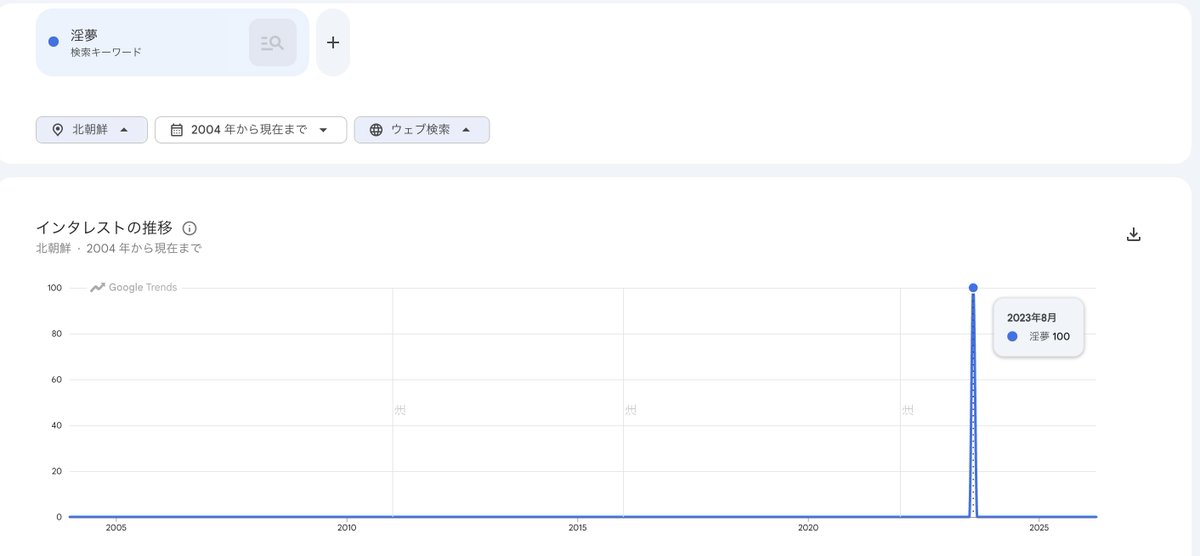
Task: Click the 淫夢 100 value in the tooltip
Action: (1049, 337)
